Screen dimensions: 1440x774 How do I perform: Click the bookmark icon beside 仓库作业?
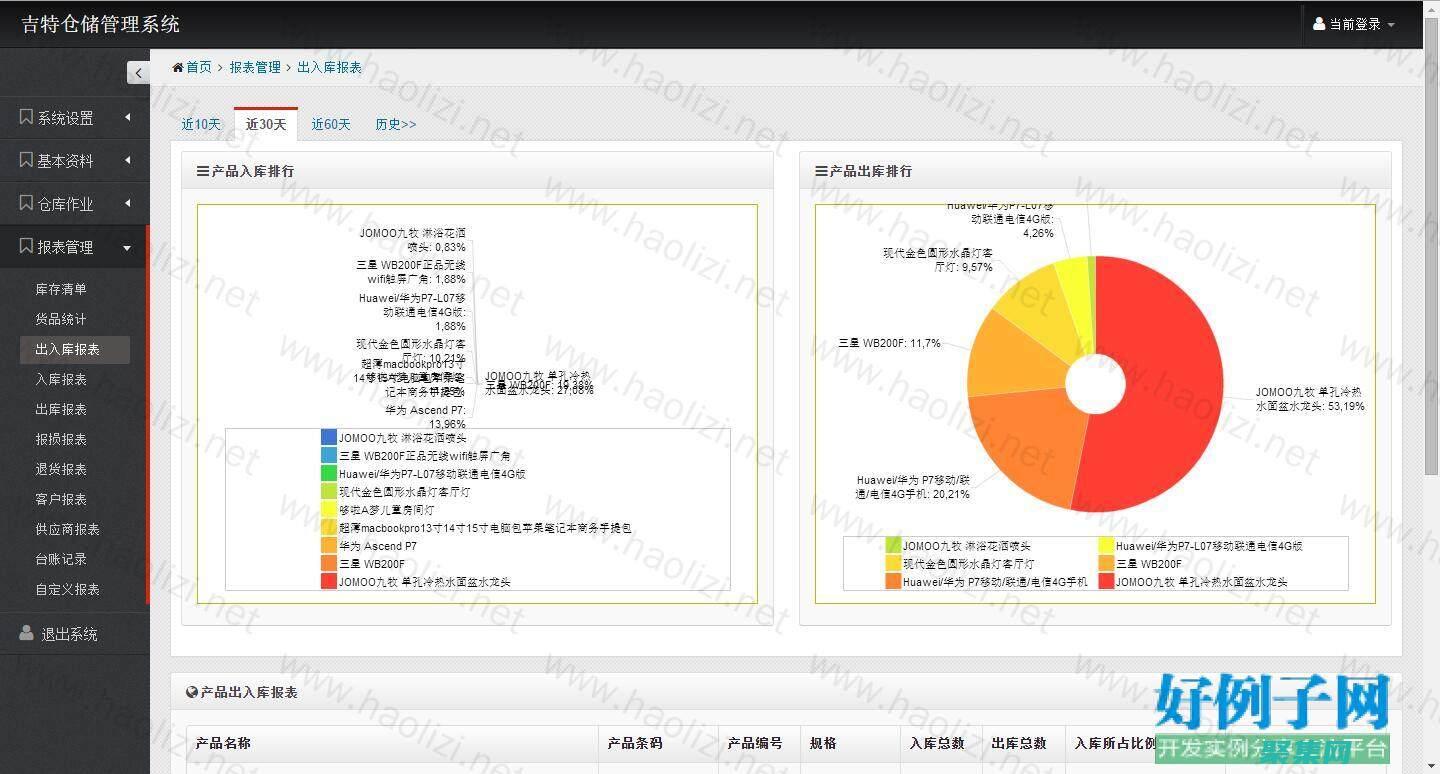[26, 203]
